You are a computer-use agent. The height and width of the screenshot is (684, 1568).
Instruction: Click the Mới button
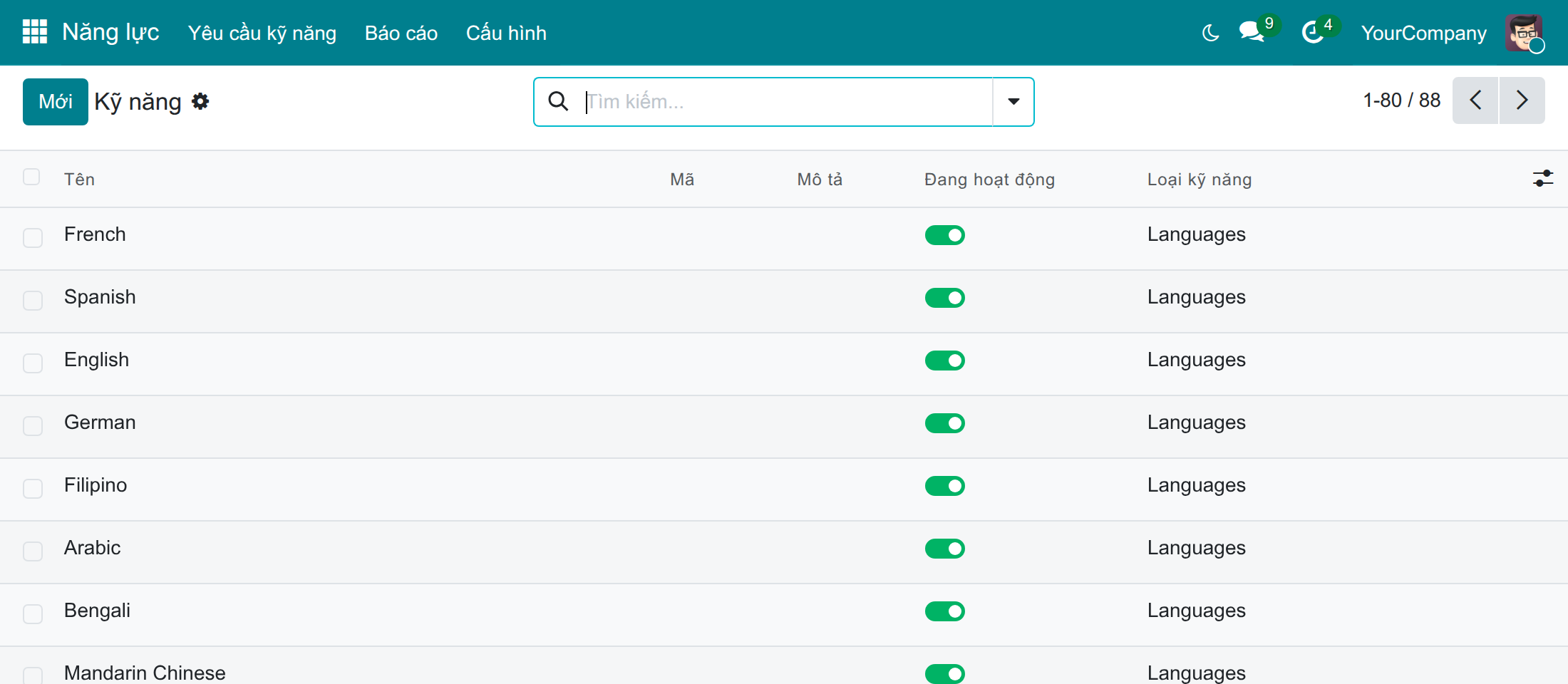(x=56, y=102)
